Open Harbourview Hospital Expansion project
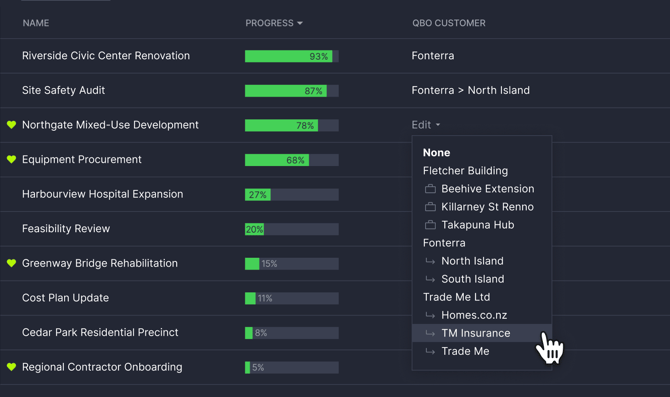This screenshot has height=397, width=670. tap(103, 194)
